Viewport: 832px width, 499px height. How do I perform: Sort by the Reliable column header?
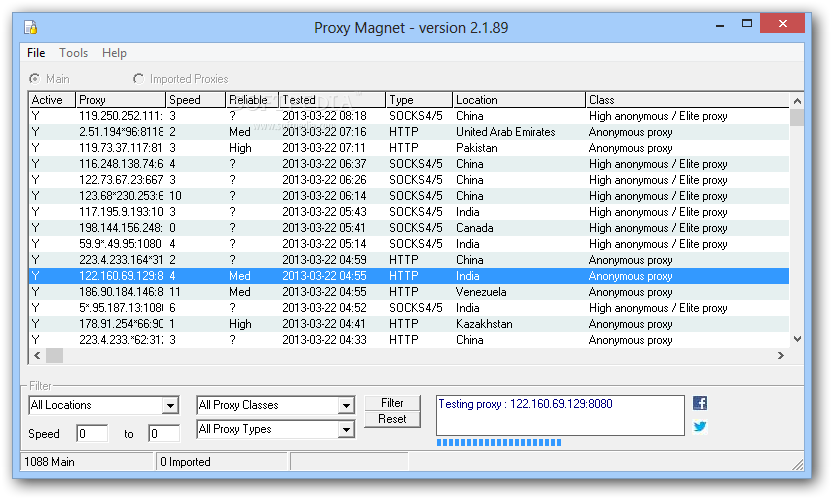252,100
